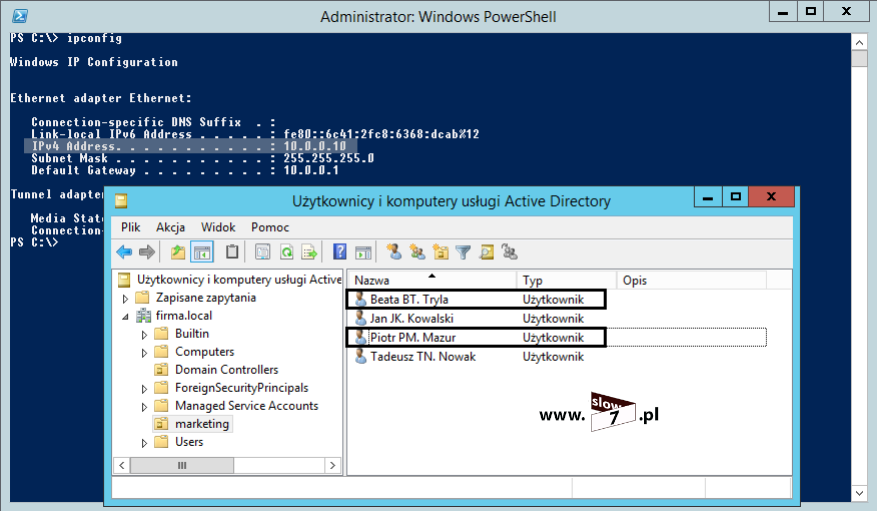This screenshot has width=877, height=511.
Task: Expand Zapisane zapytania node
Action: [125, 299]
